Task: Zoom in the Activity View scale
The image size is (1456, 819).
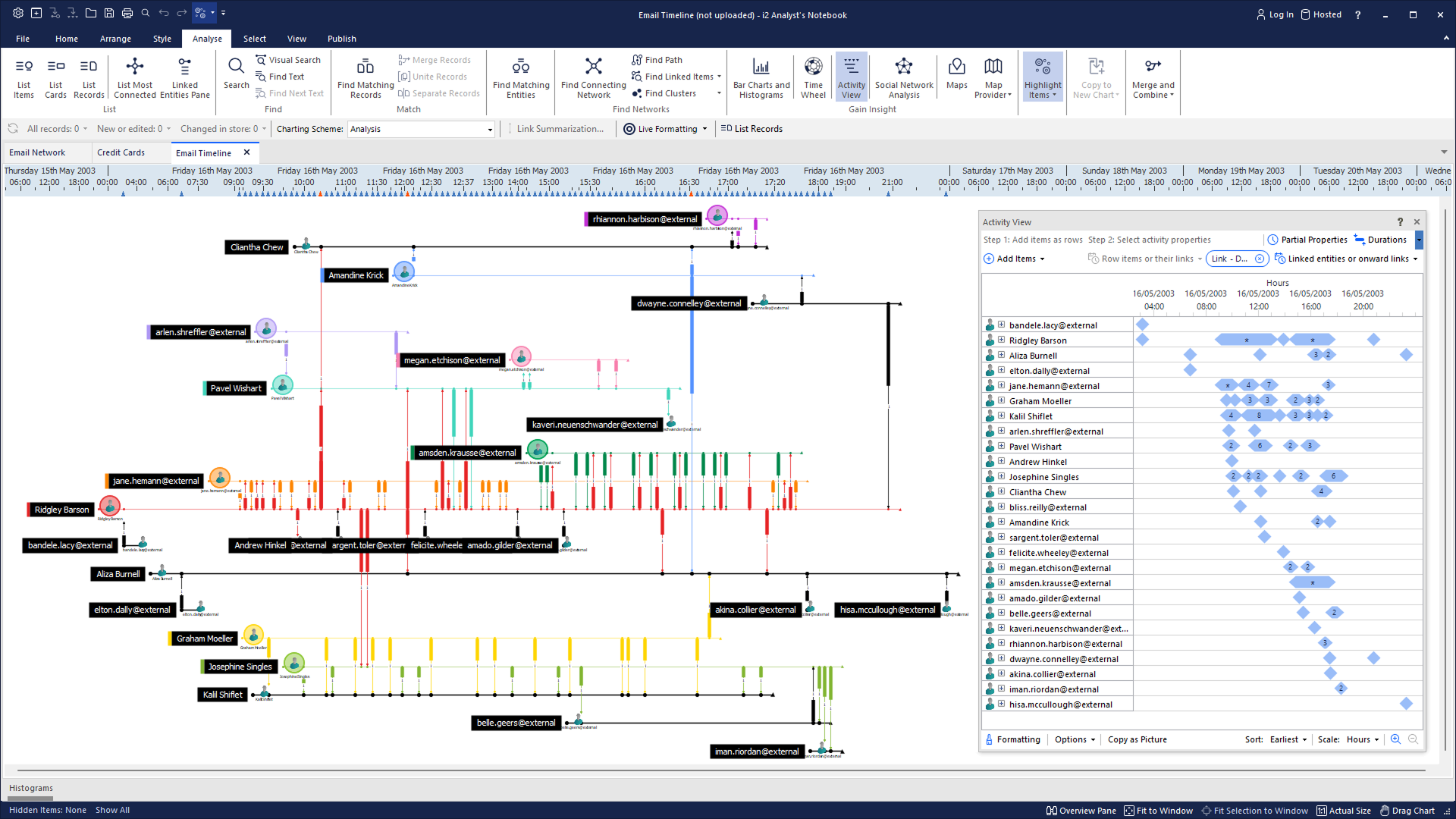Action: 1395,739
